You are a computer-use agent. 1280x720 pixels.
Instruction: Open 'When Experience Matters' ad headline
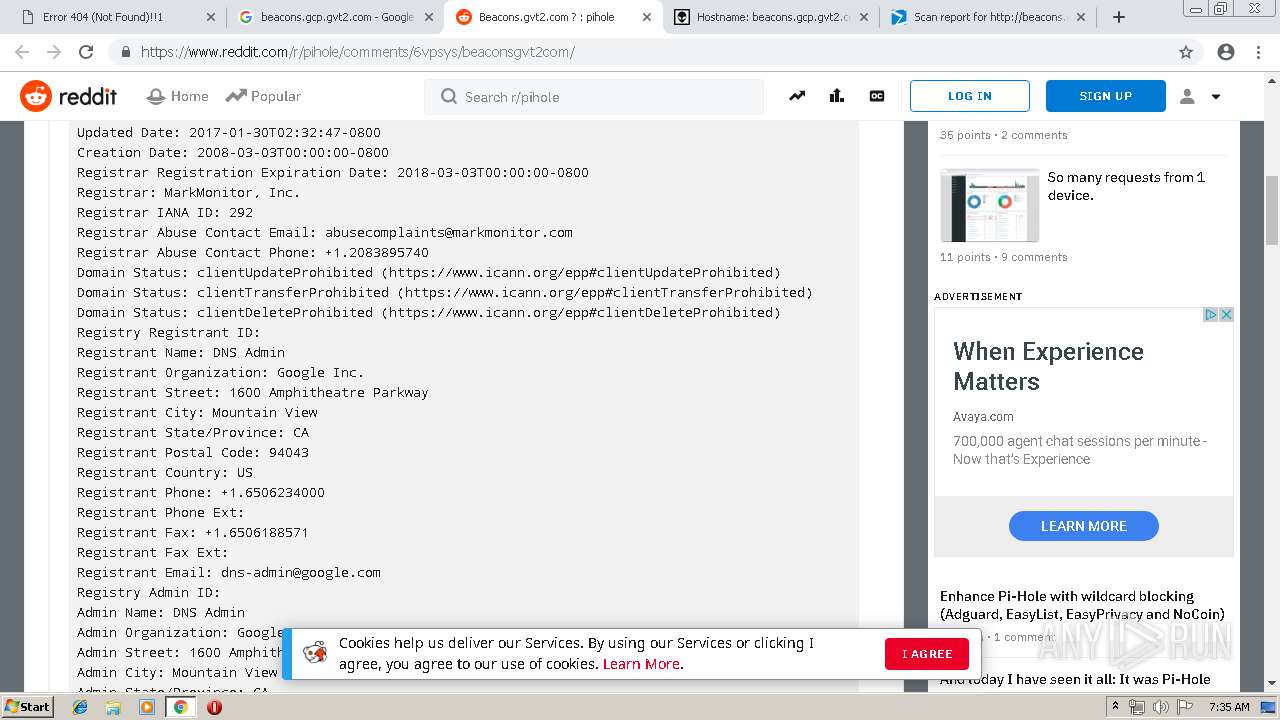[1048, 366]
